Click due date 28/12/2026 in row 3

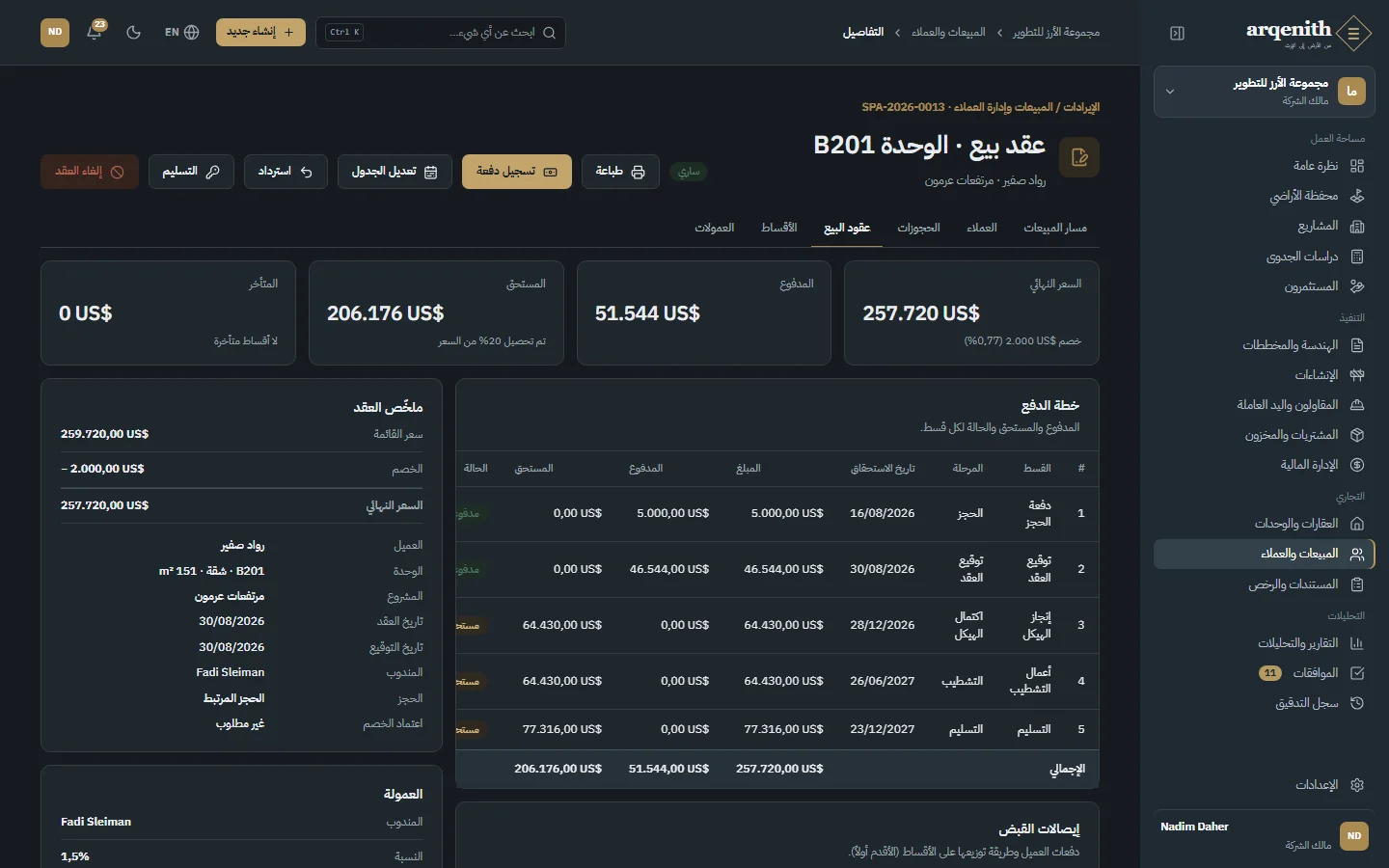click(x=882, y=625)
